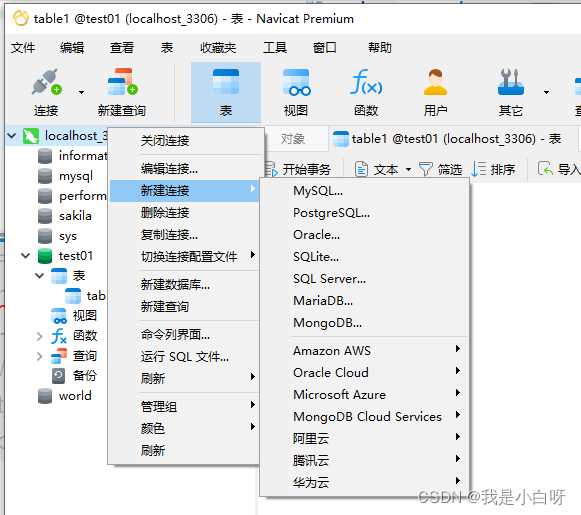Click the sys database icon
This screenshot has height=515, width=581.
[45, 236]
